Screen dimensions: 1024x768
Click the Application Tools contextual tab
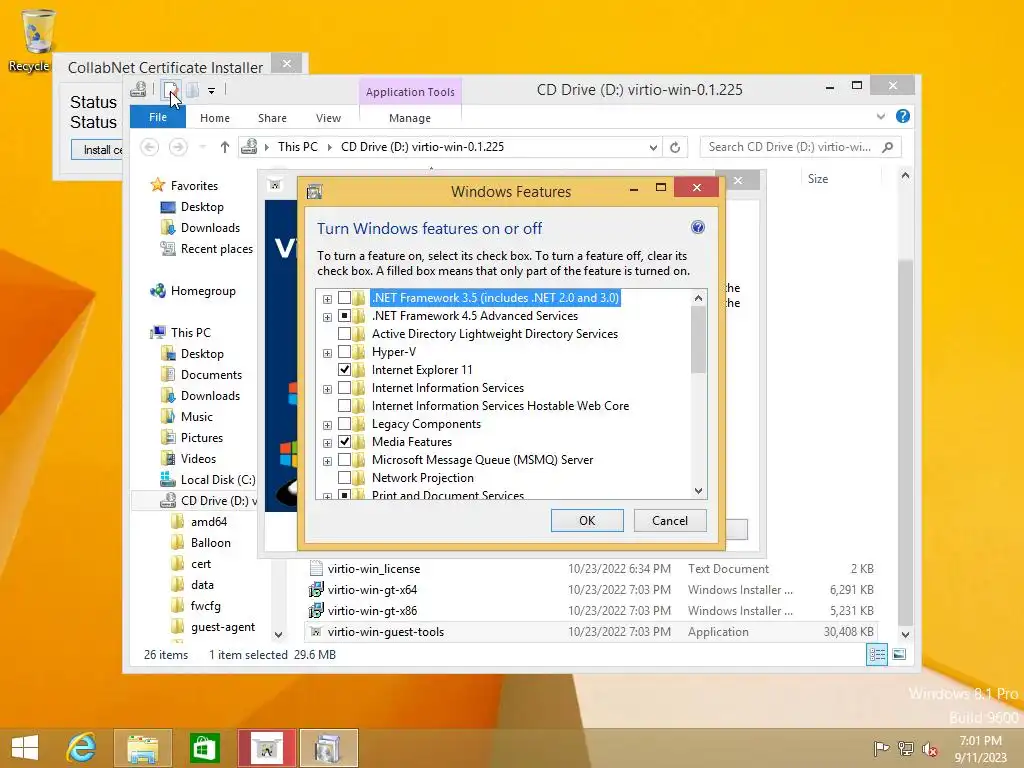[x=410, y=92]
